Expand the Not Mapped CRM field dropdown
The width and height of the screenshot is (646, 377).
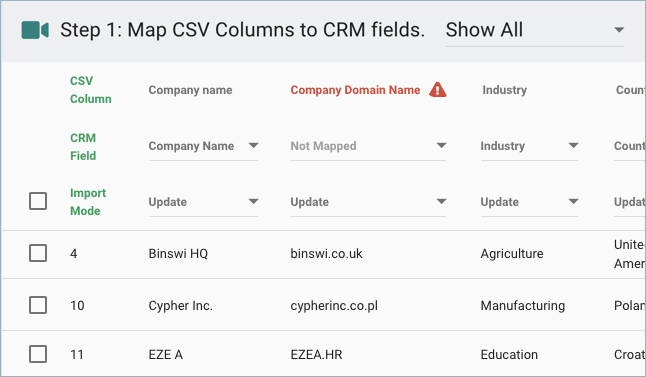pyautogui.click(x=368, y=146)
